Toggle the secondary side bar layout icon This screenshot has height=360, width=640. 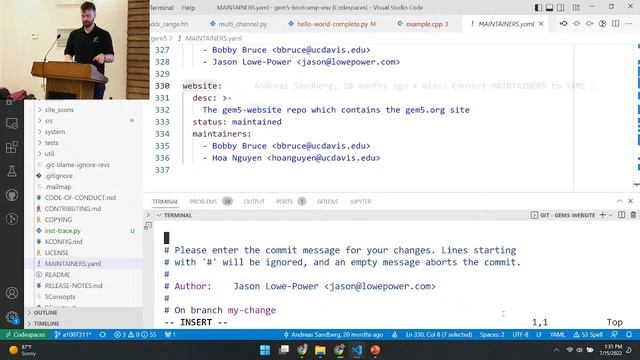561,7
